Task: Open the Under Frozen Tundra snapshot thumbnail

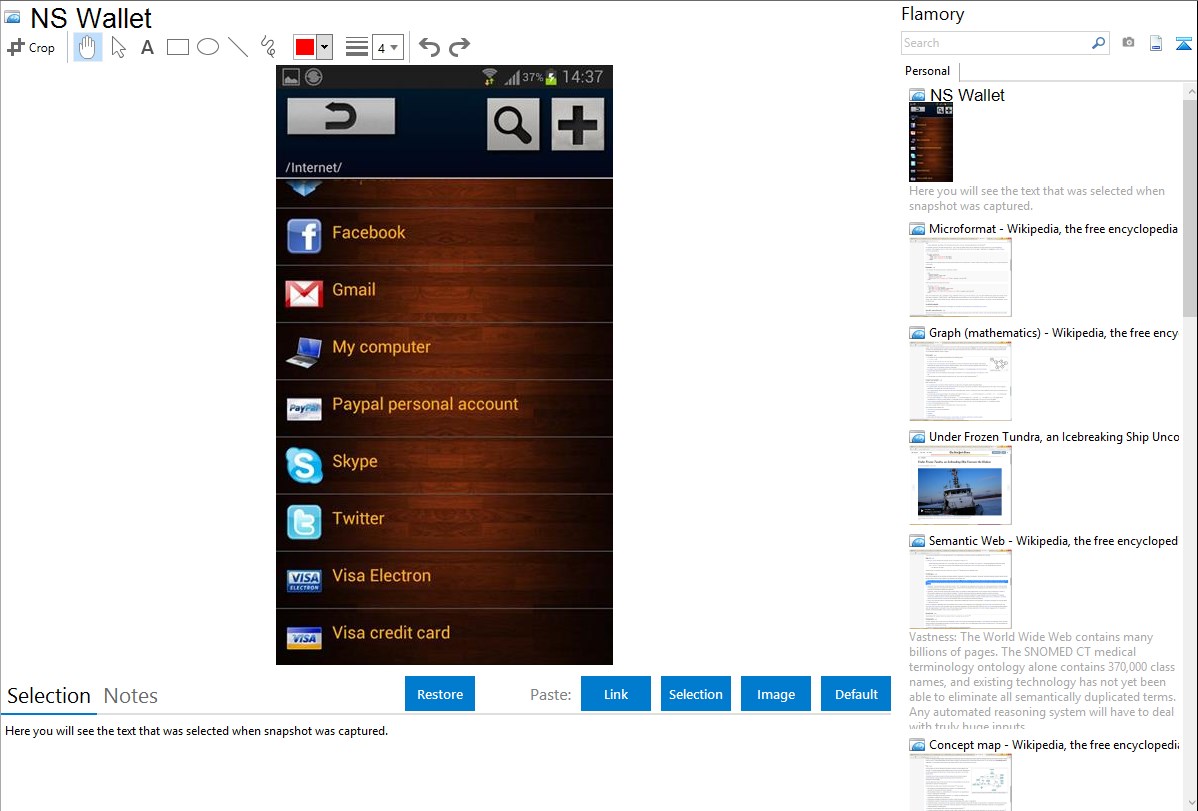Action: click(960, 485)
